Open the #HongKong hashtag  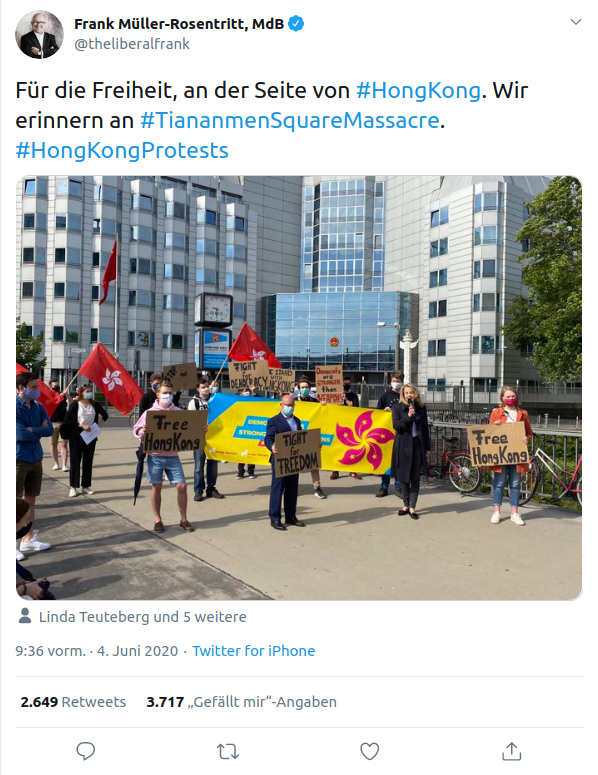418,90
